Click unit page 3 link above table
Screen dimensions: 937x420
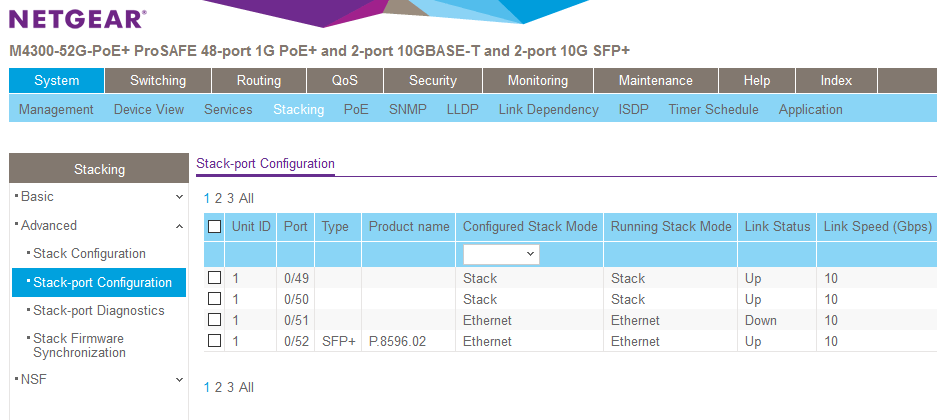coord(230,198)
